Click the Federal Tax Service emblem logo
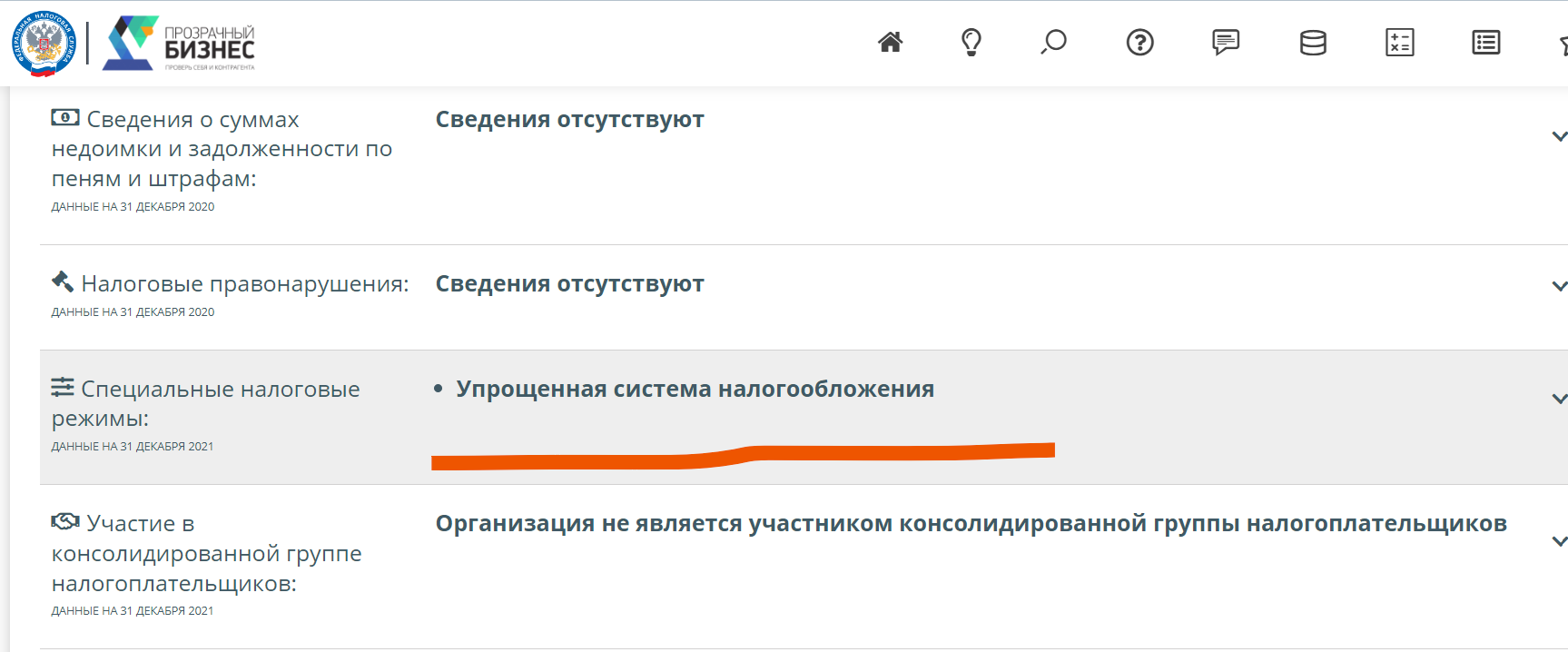The width and height of the screenshot is (1568, 652). 44,43
